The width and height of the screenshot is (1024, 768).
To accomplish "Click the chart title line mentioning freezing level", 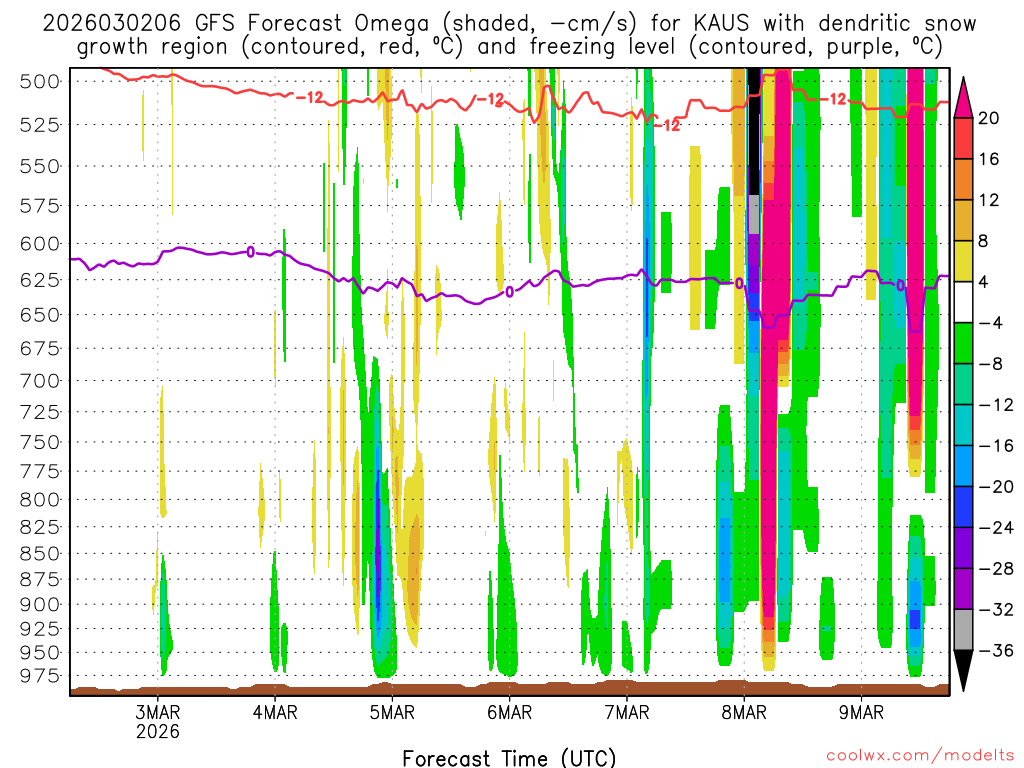I will (509, 46).
